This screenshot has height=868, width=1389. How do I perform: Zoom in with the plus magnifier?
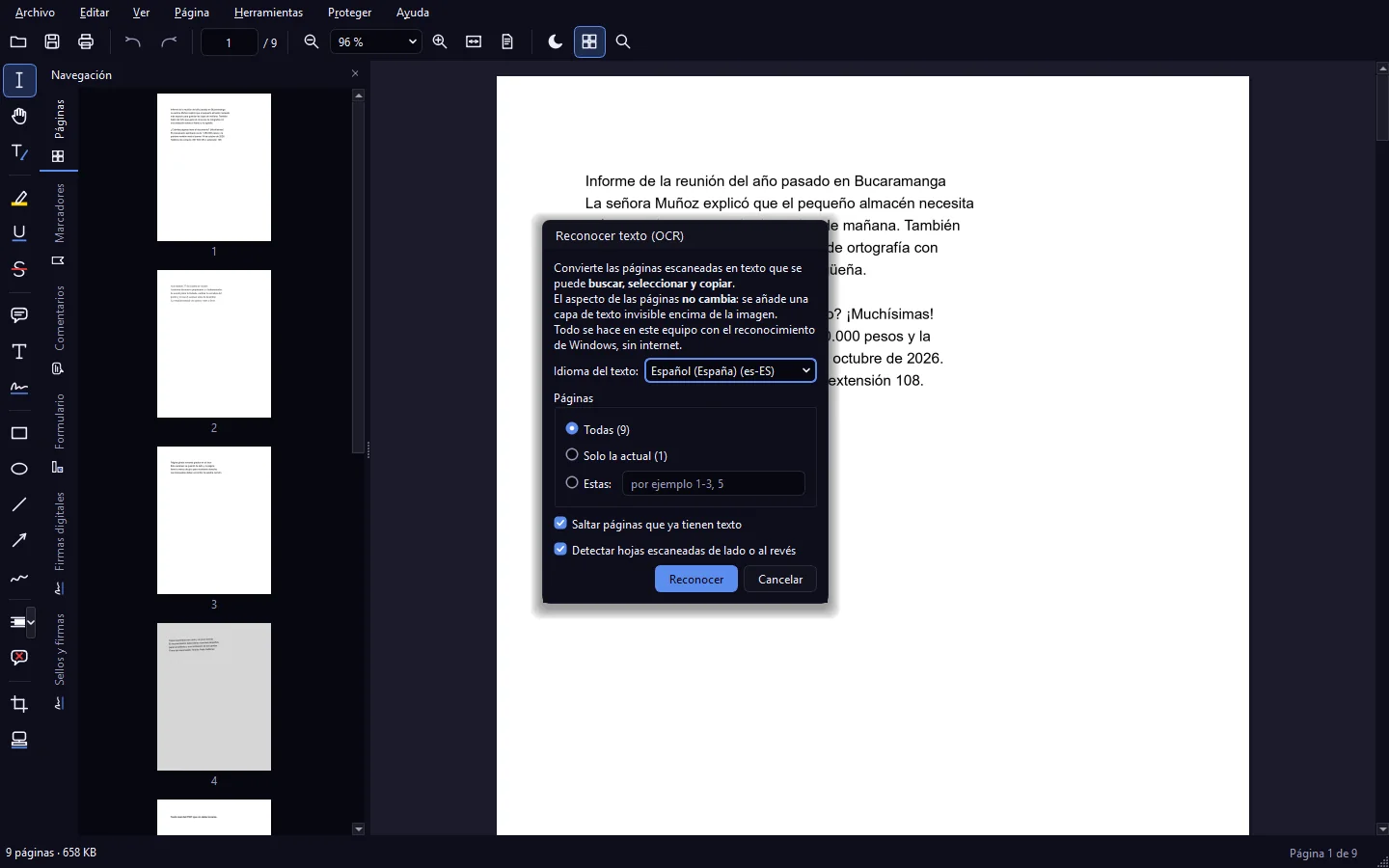pyautogui.click(x=440, y=41)
